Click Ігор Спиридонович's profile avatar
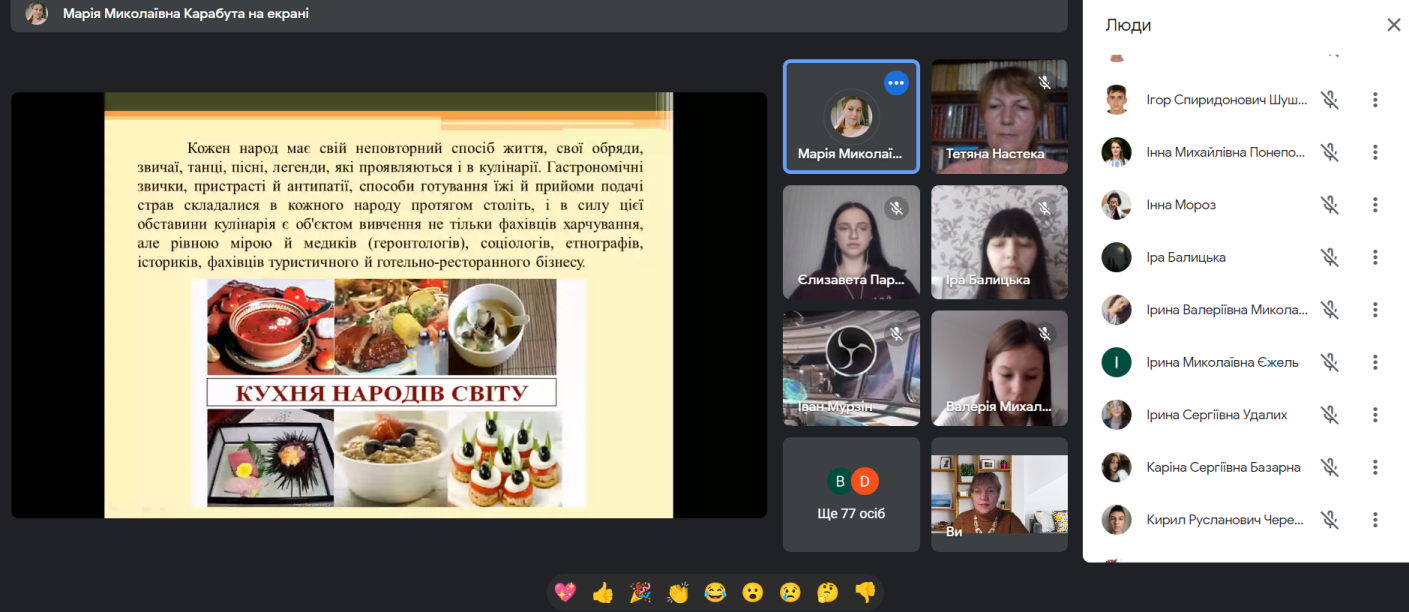1409x612 pixels. tap(1116, 100)
